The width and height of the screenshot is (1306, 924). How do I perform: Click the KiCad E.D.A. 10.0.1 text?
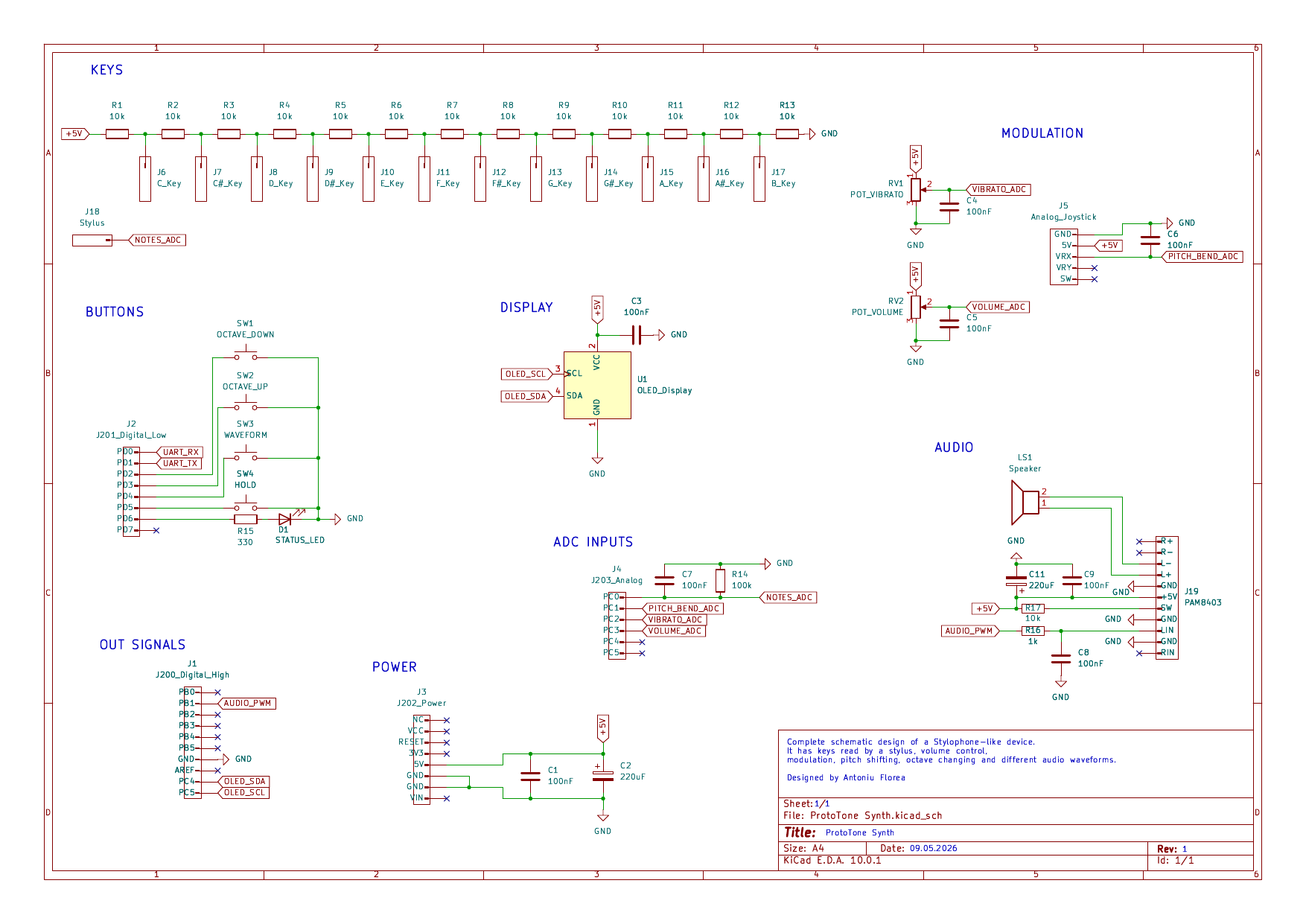832,860
